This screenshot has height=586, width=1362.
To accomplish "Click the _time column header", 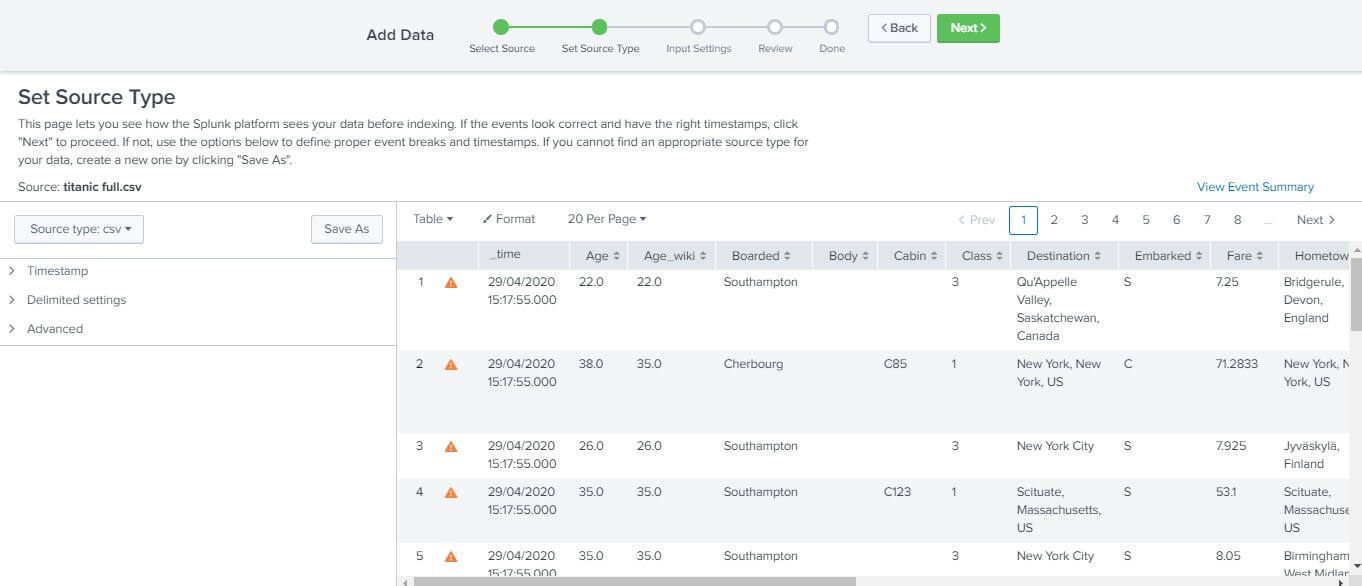I will point(505,255).
